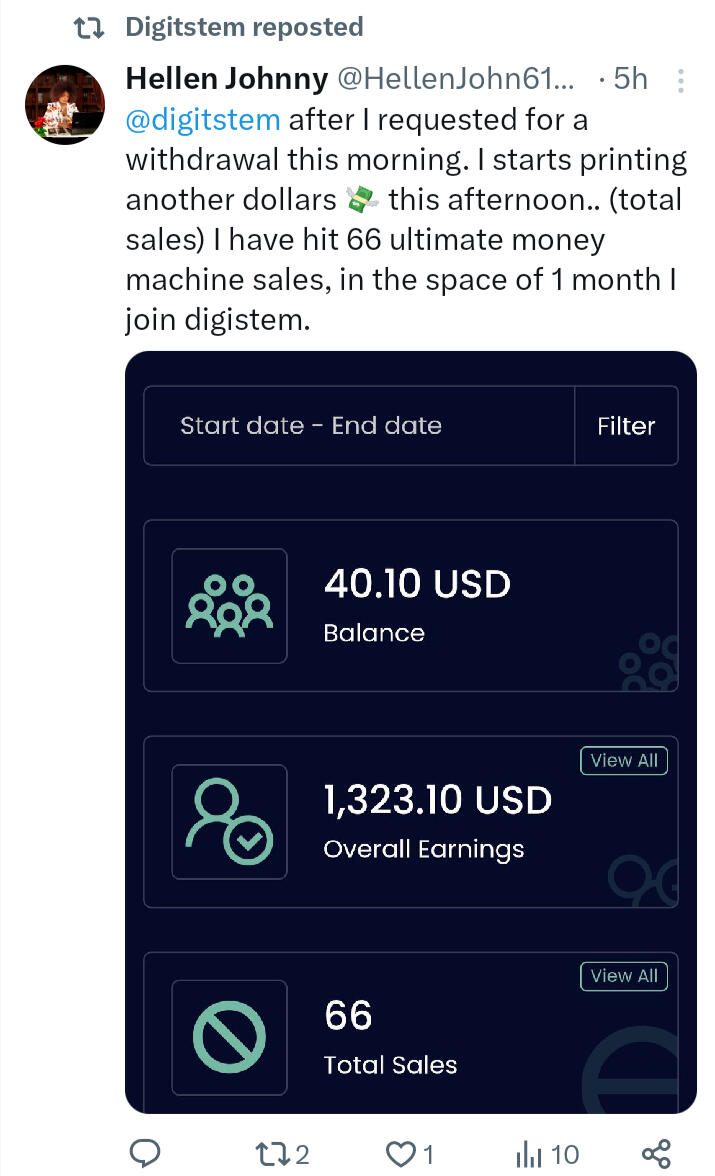Select the 40.10 USD Balance card

411,606
